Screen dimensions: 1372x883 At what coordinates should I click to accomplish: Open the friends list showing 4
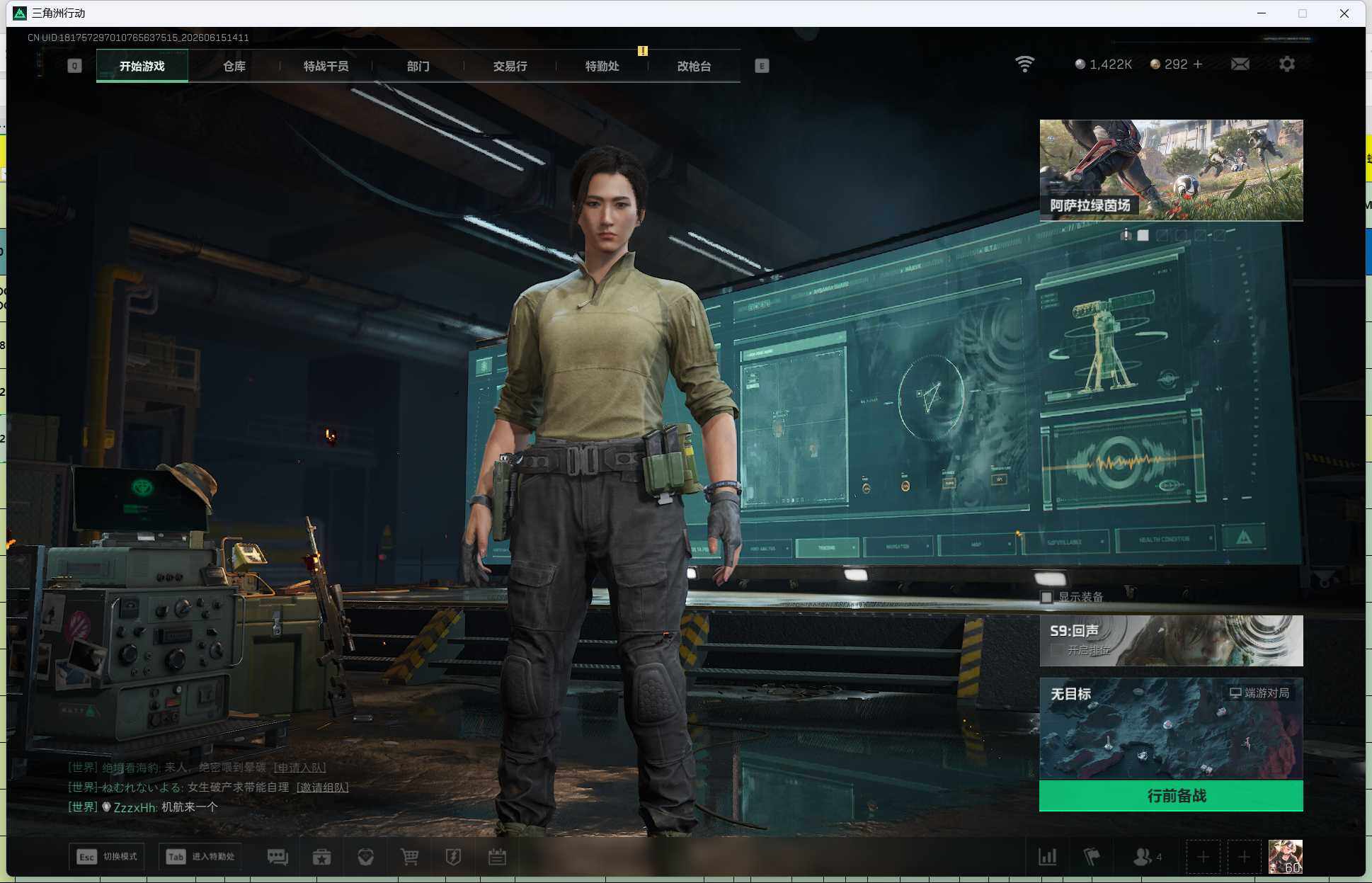coord(1148,857)
